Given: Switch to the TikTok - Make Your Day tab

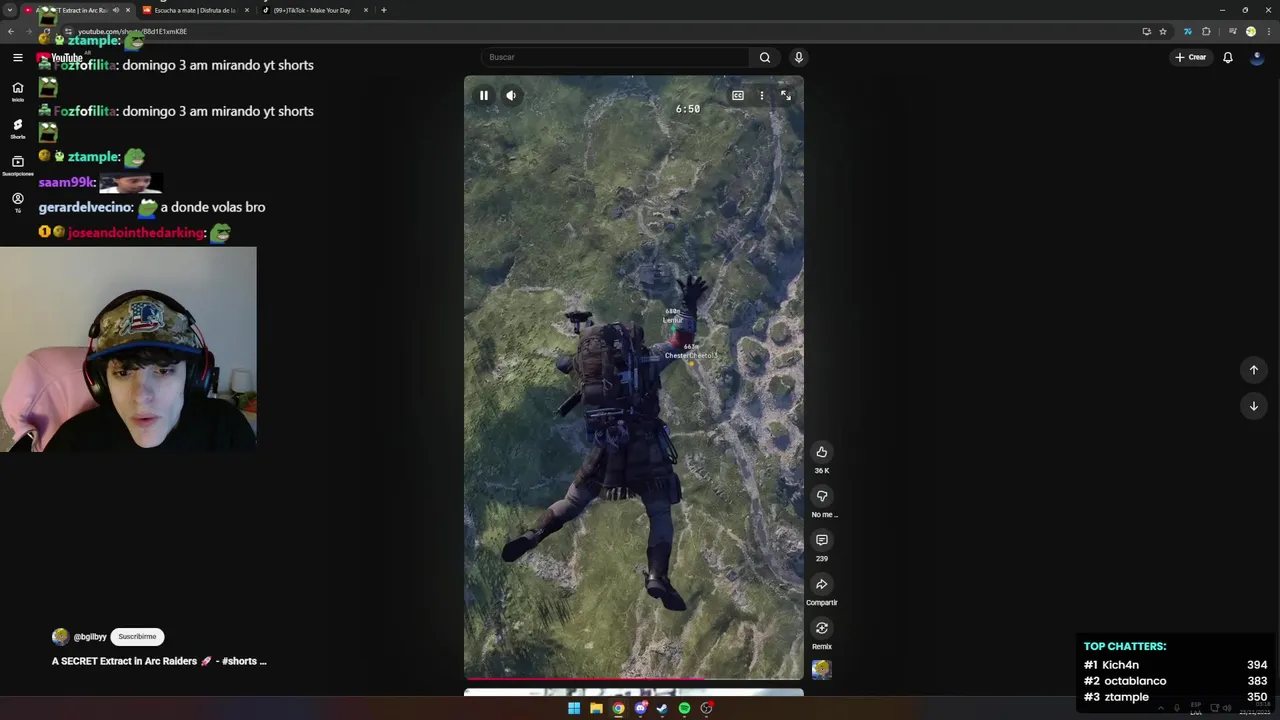Looking at the screenshot, I should click(x=313, y=10).
